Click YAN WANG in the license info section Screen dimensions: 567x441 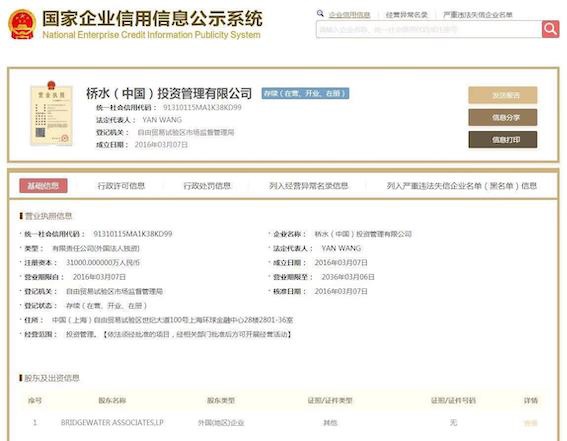point(341,248)
